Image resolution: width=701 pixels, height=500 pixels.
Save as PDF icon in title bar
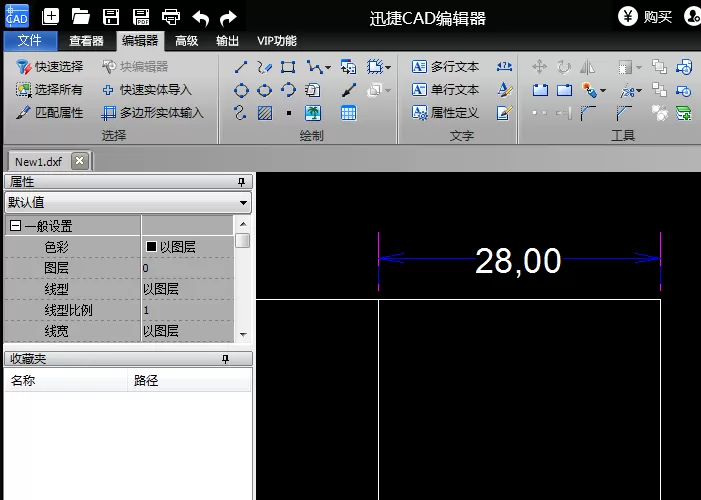[141, 17]
